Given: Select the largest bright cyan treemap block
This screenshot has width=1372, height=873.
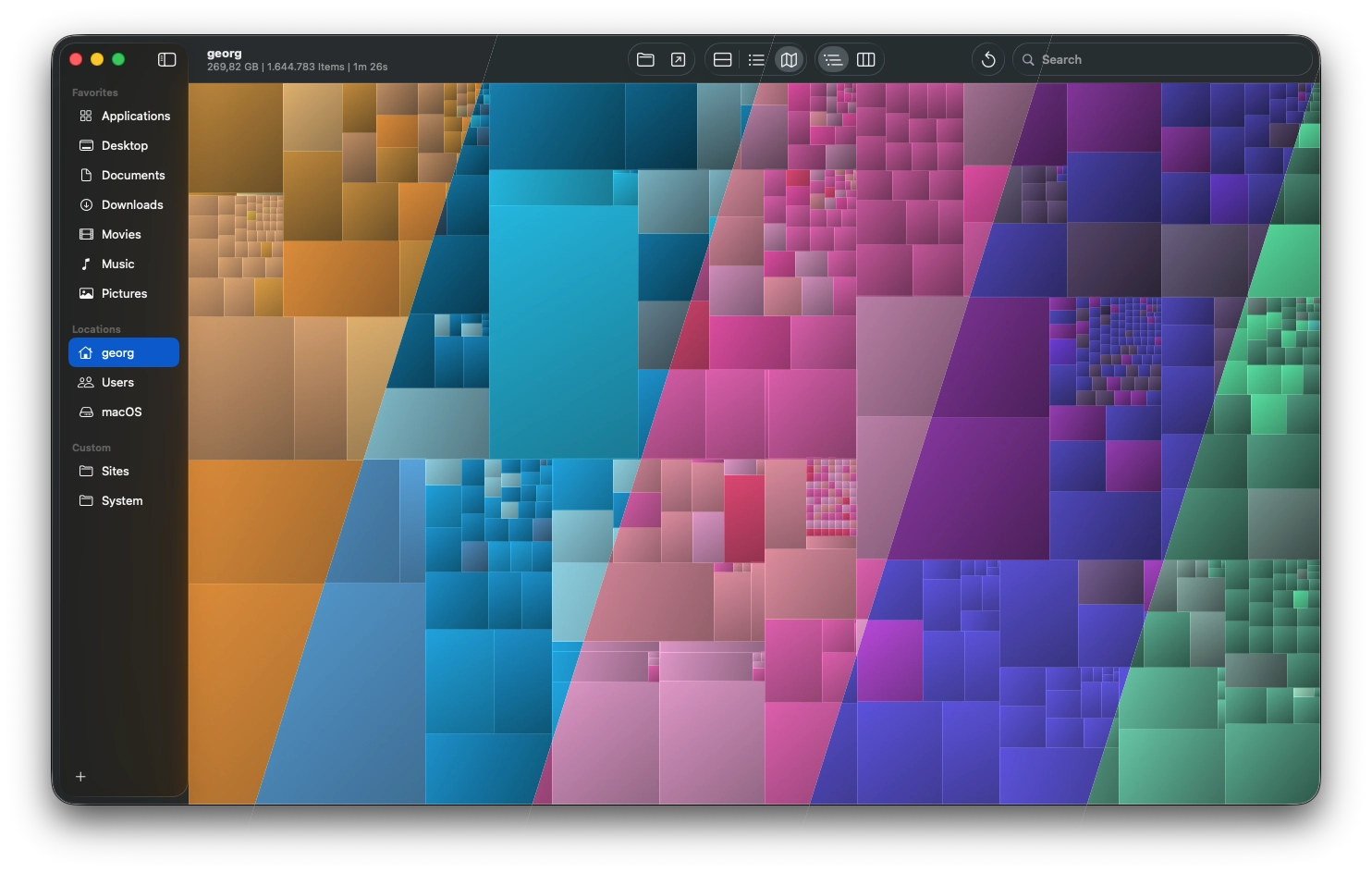Looking at the screenshot, I should click(563, 331).
